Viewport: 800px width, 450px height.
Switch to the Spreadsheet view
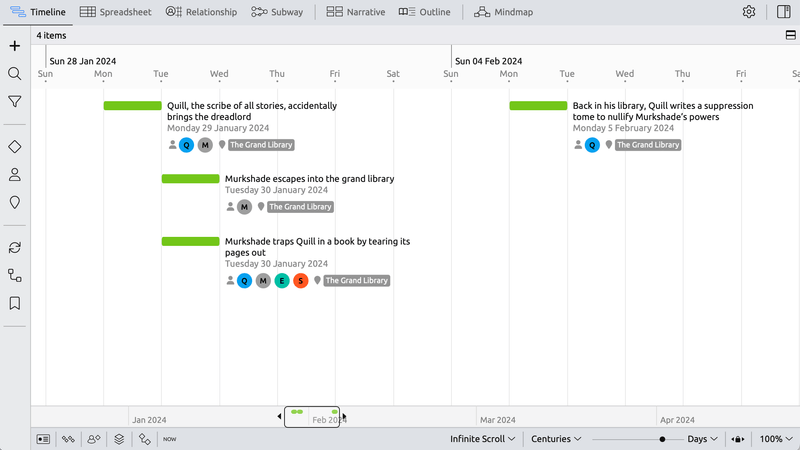(x=116, y=12)
